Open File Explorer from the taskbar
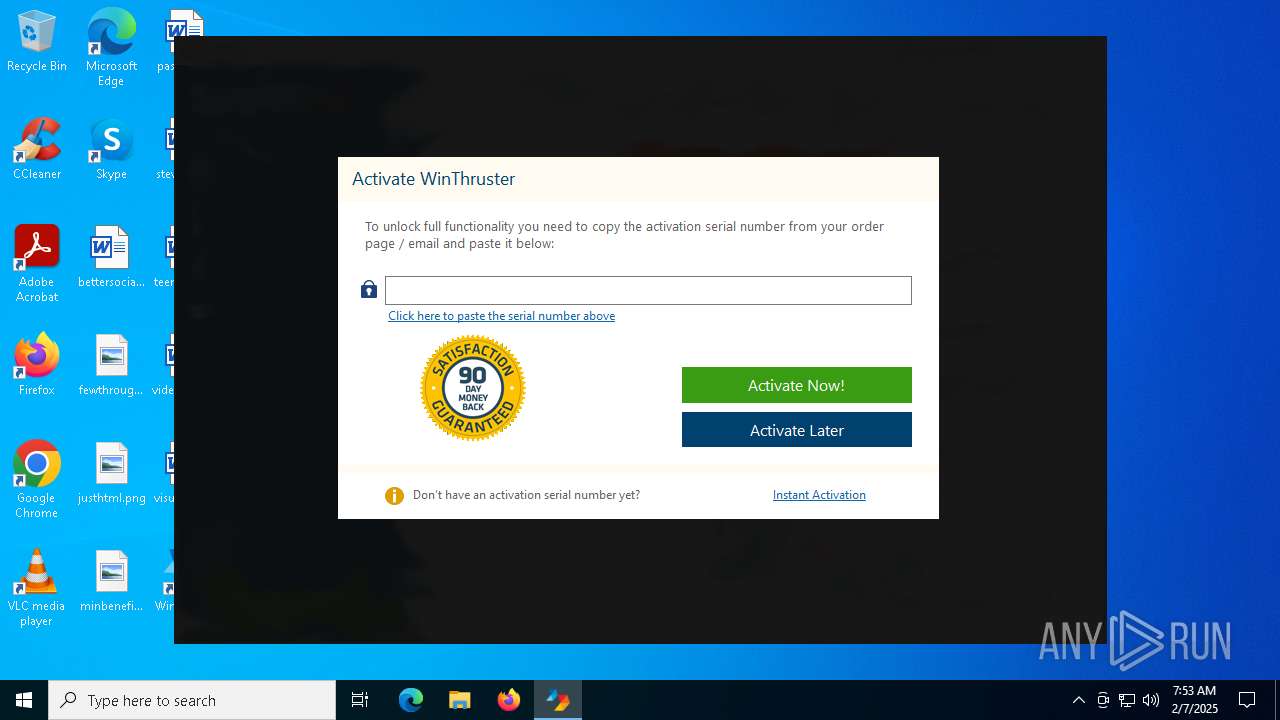 point(460,700)
